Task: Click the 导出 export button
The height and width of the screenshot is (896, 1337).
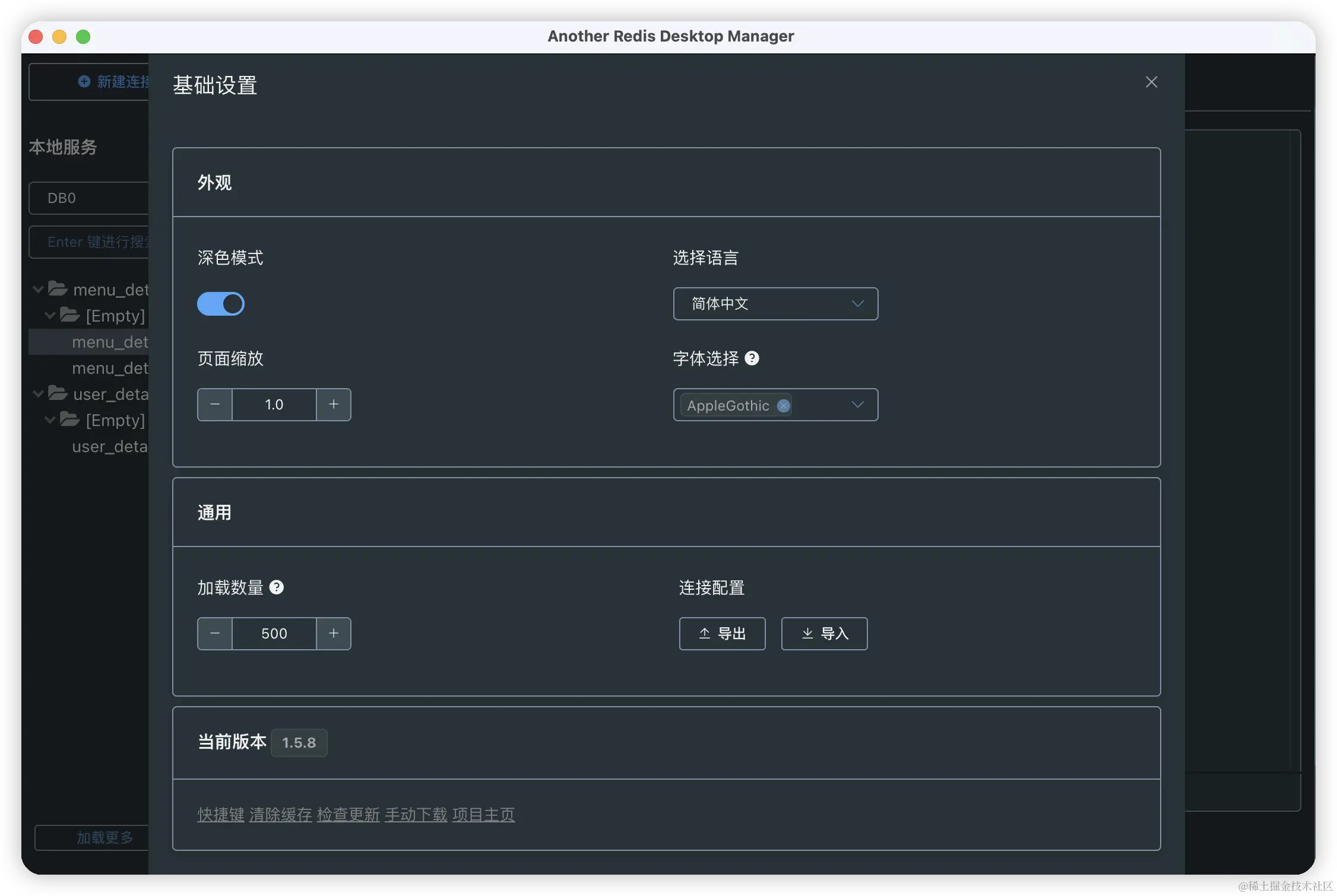Action: click(722, 634)
